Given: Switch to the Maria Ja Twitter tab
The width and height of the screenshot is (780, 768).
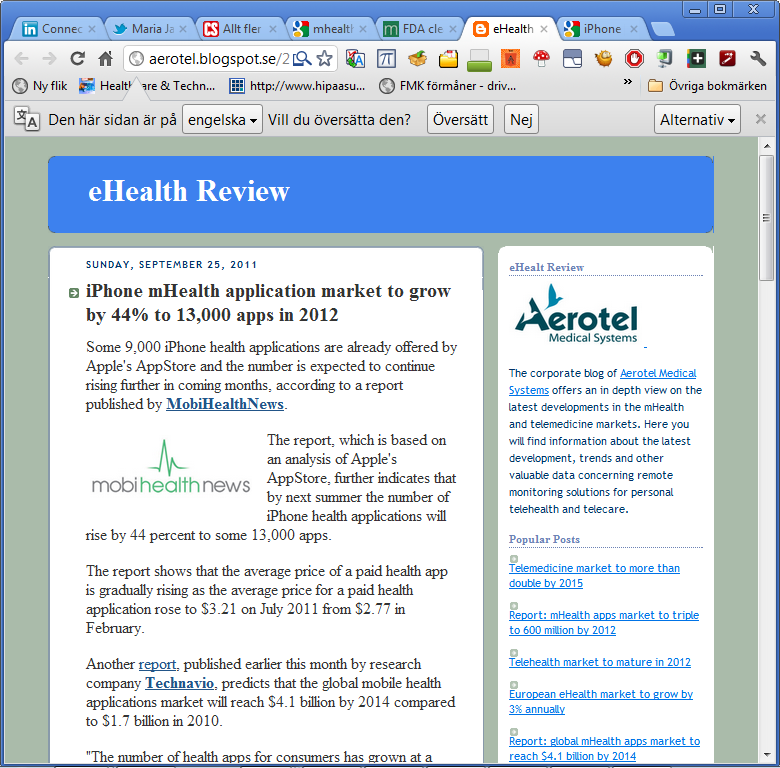Looking at the screenshot, I should pos(148,29).
